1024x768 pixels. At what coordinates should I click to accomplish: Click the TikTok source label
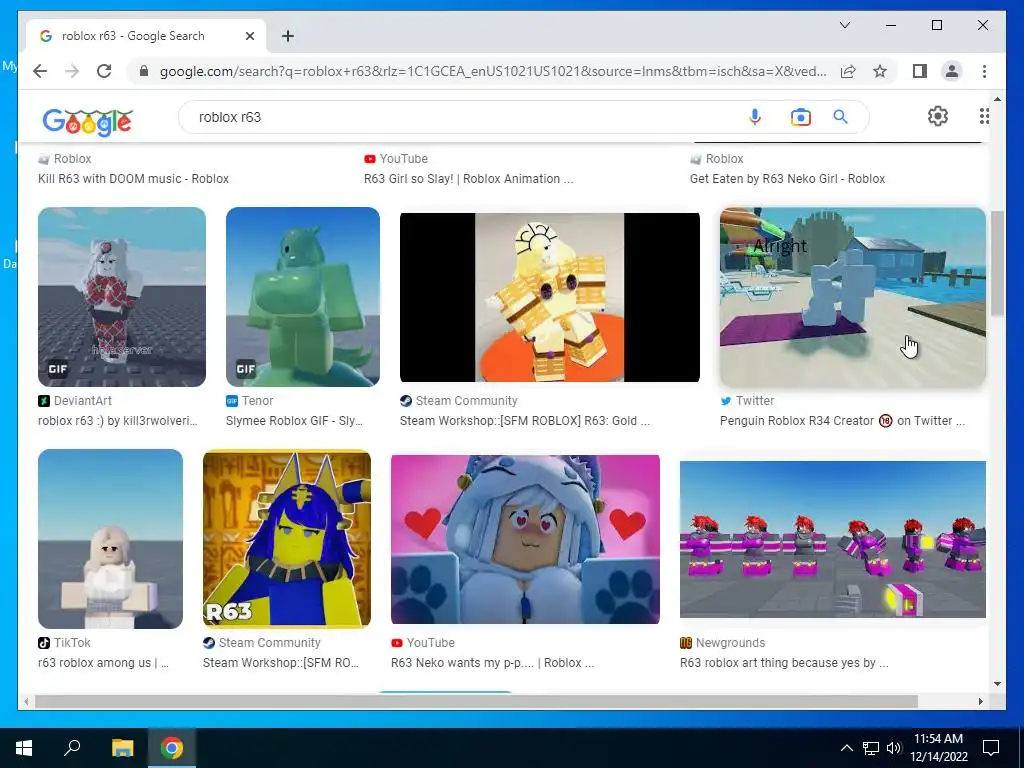pyautogui.click(x=72, y=643)
